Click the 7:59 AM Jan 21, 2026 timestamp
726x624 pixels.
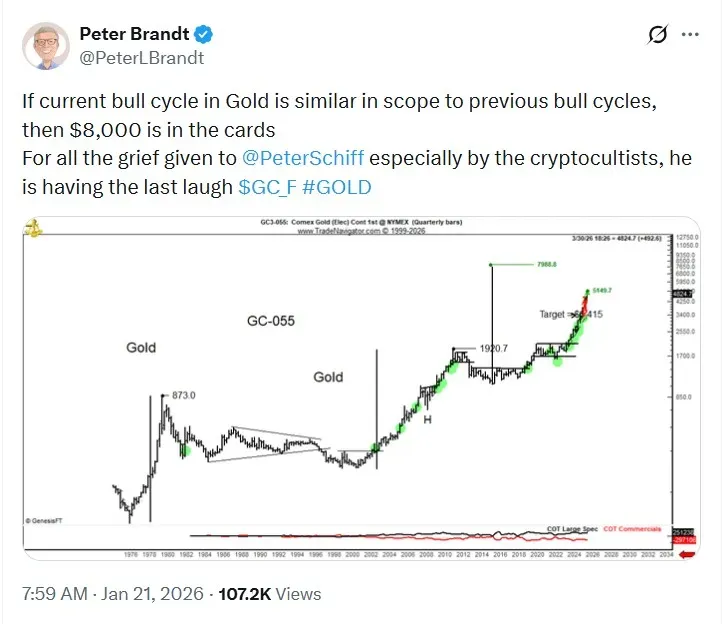coord(111,592)
